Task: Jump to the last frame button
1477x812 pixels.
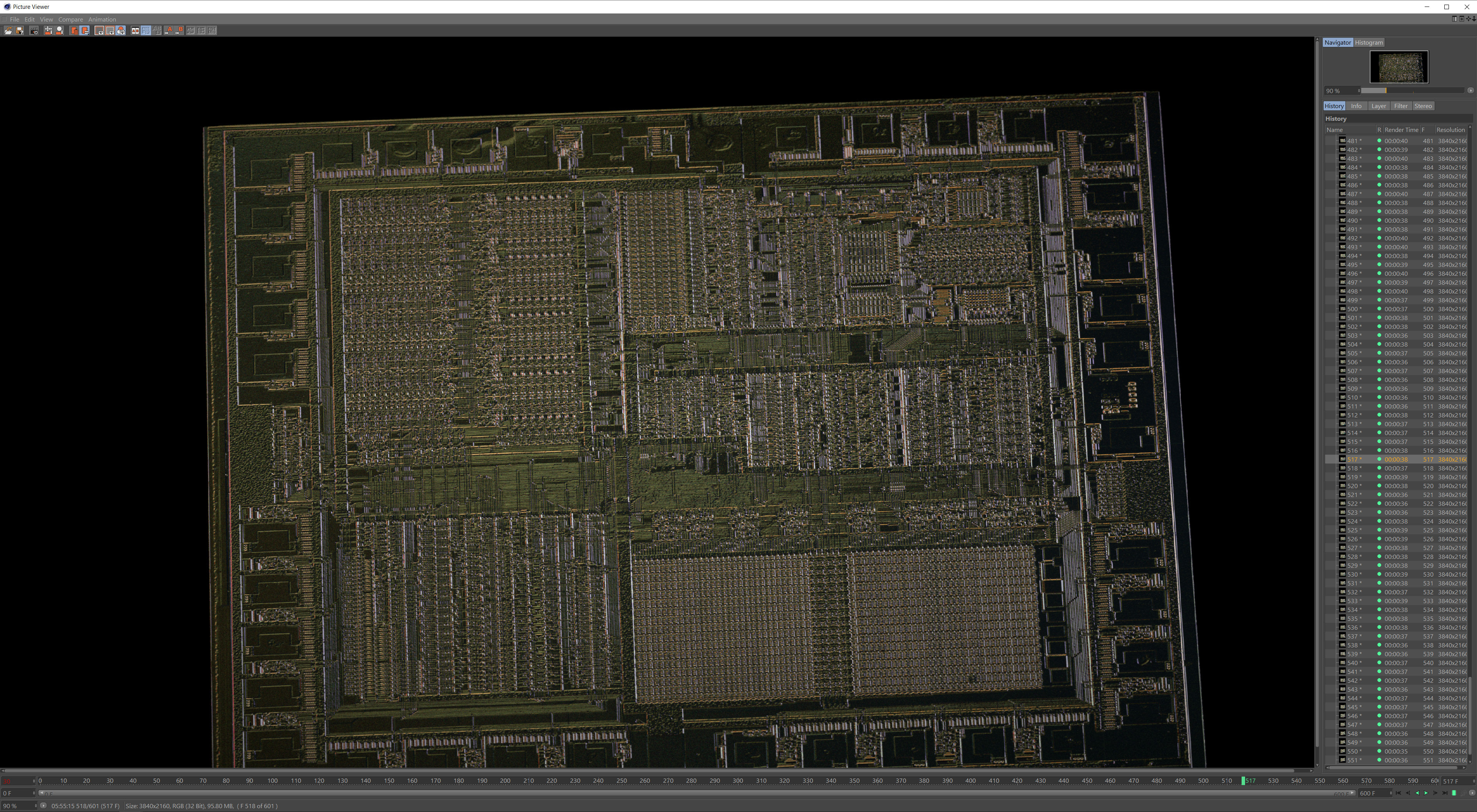Action: coord(1444,793)
